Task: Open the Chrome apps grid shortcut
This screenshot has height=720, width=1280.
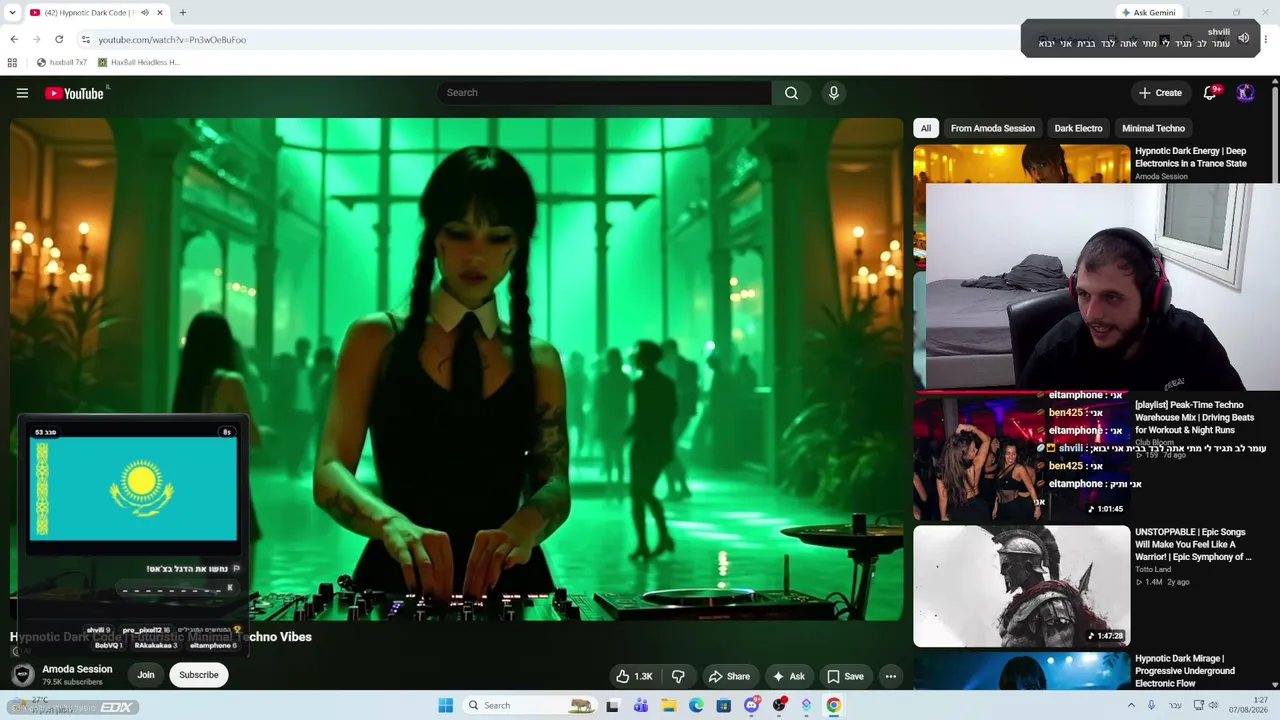Action: click(x=12, y=62)
